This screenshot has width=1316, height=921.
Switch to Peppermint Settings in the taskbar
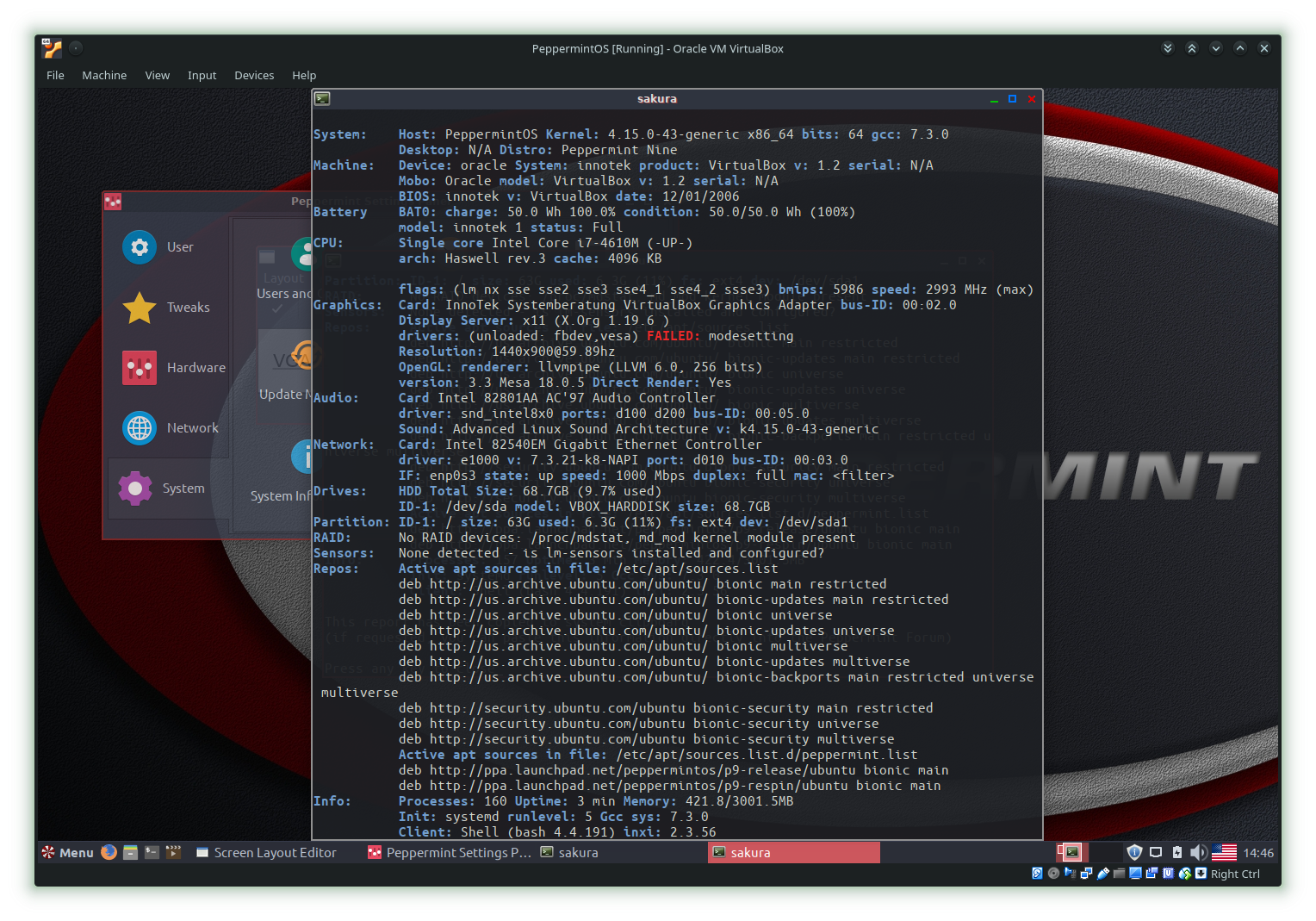(449, 852)
